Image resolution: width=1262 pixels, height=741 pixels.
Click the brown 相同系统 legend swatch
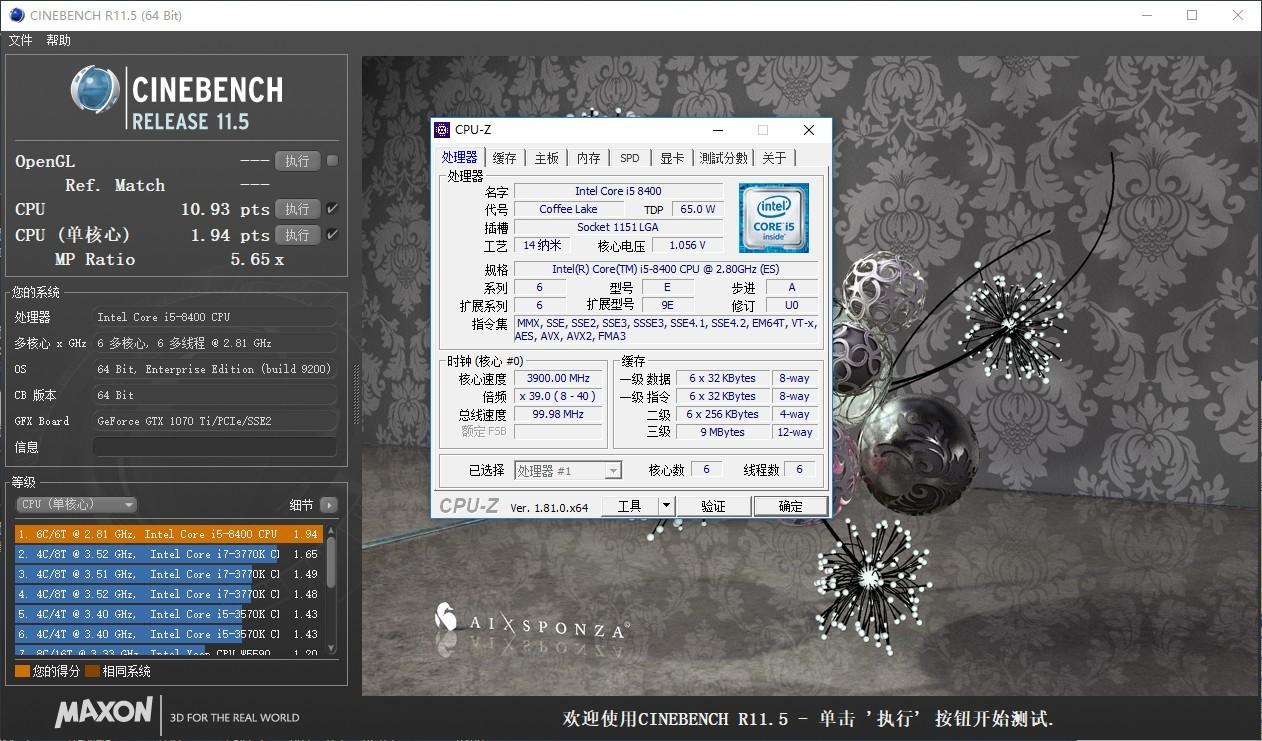coord(92,672)
